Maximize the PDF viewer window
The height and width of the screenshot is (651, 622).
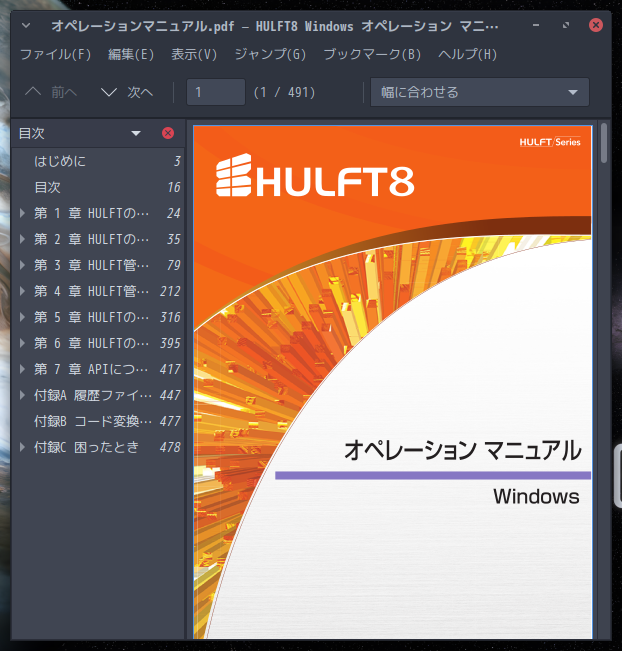pyautogui.click(x=566, y=25)
